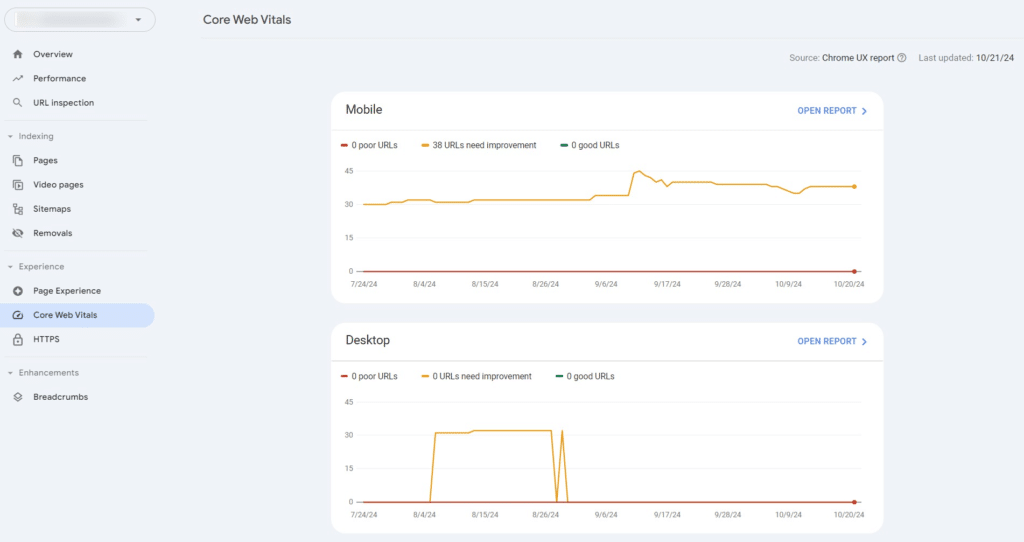Toggle Desktop 0 URLs need improvement legend
1024x542 pixels.
point(477,376)
